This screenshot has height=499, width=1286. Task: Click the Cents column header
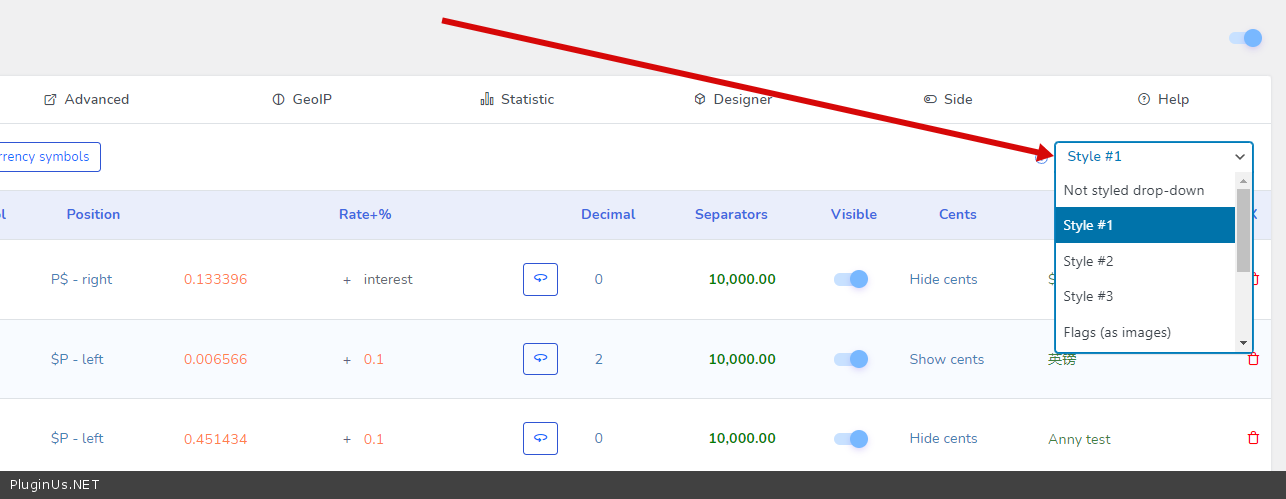coord(958,214)
